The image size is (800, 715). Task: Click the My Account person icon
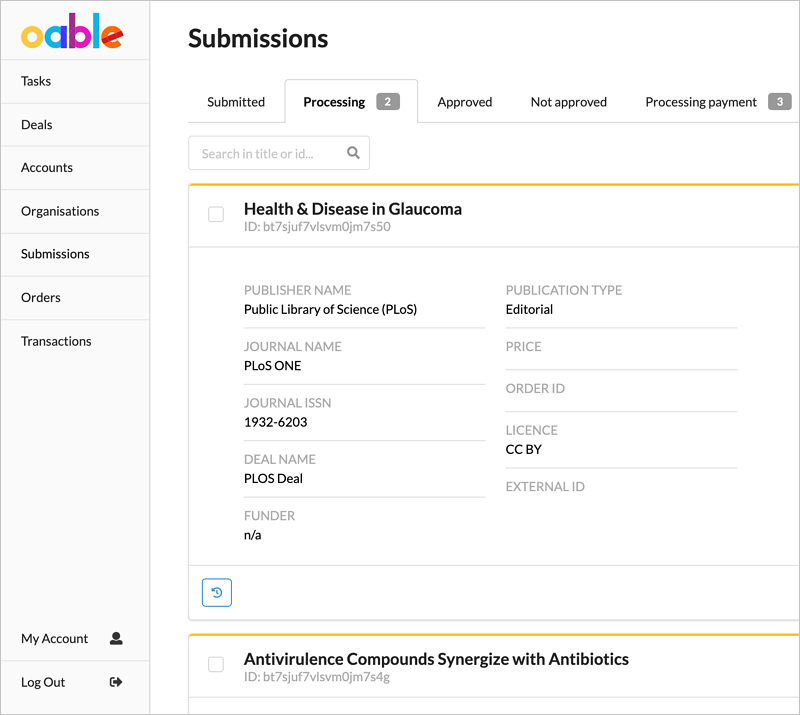(116, 638)
